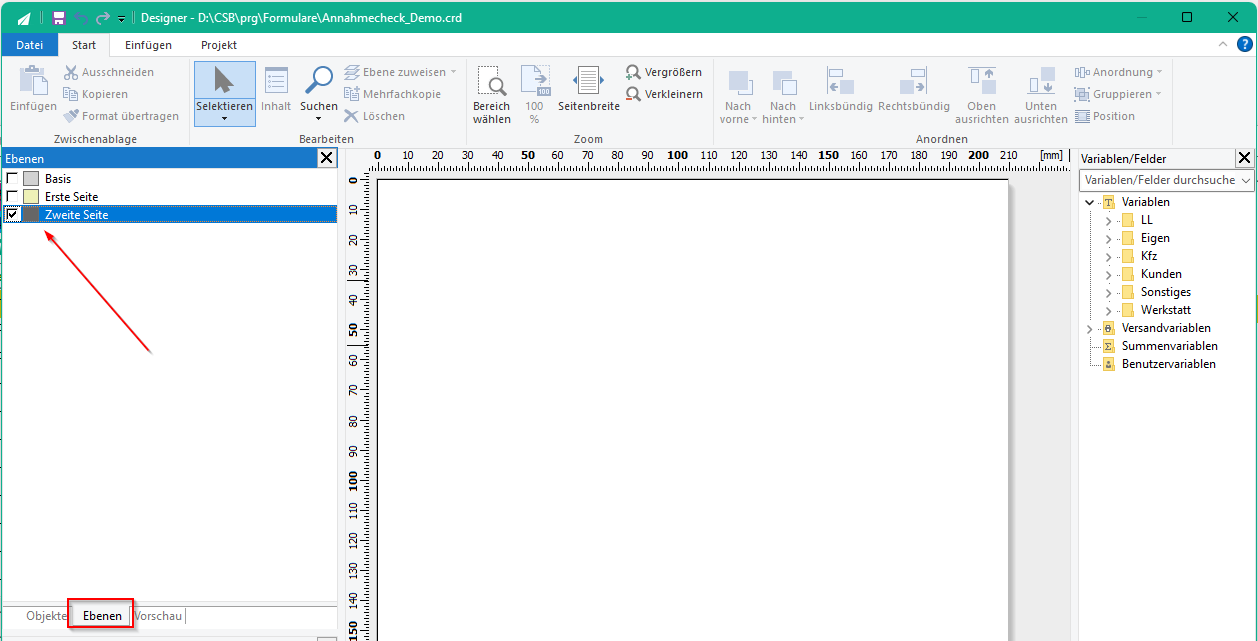
Task: Switch to the Ebenen panel tab
Action: click(102, 616)
